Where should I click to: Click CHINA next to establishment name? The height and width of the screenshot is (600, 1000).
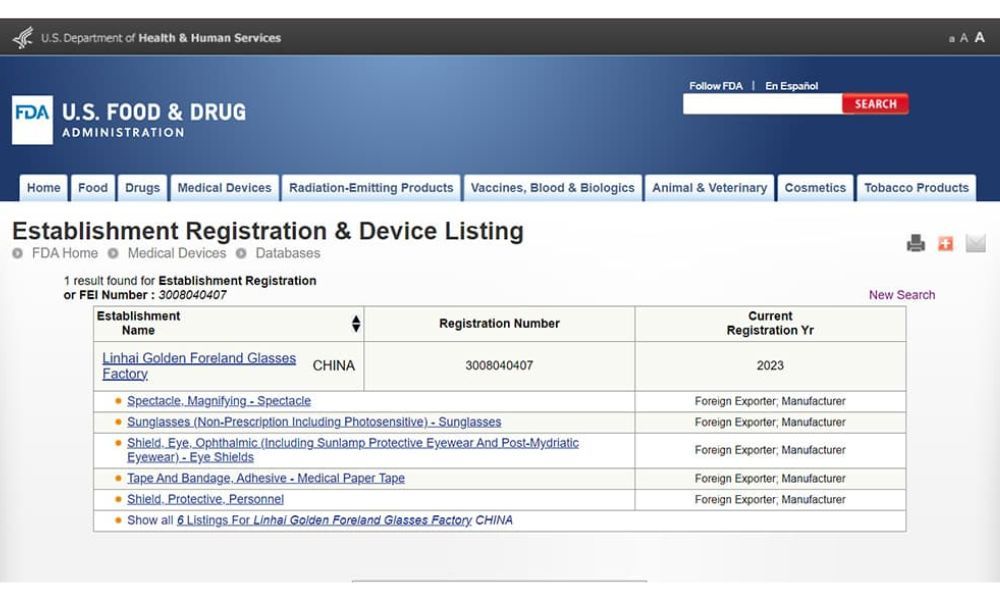[x=334, y=366]
